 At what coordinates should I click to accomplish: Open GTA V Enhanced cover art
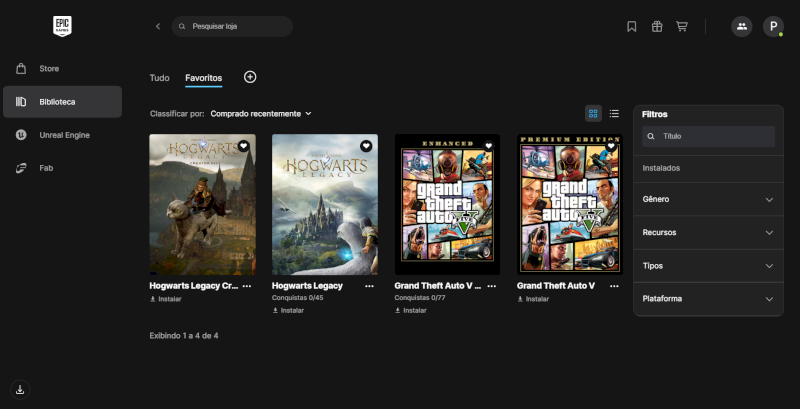447,204
